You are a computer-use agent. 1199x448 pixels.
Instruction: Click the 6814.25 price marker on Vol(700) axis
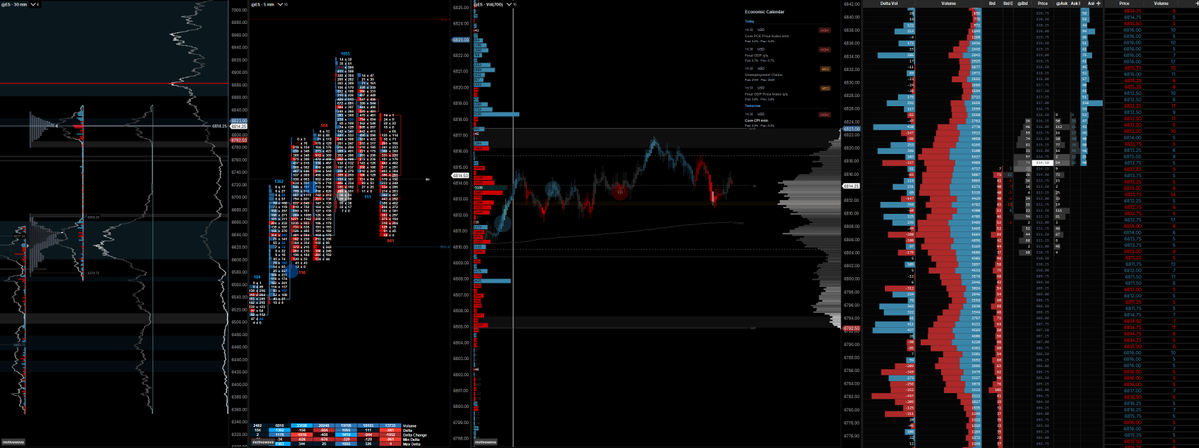850,186
